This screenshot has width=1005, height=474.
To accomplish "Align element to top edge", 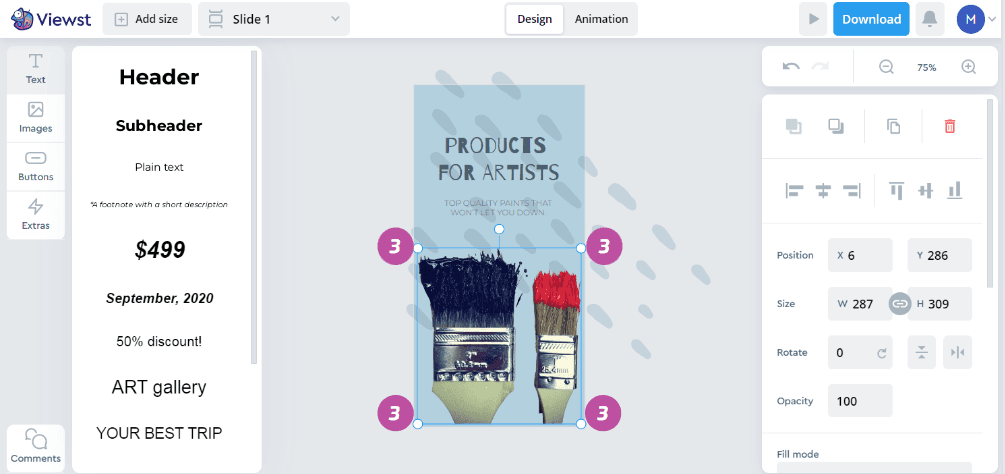I will point(896,190).
